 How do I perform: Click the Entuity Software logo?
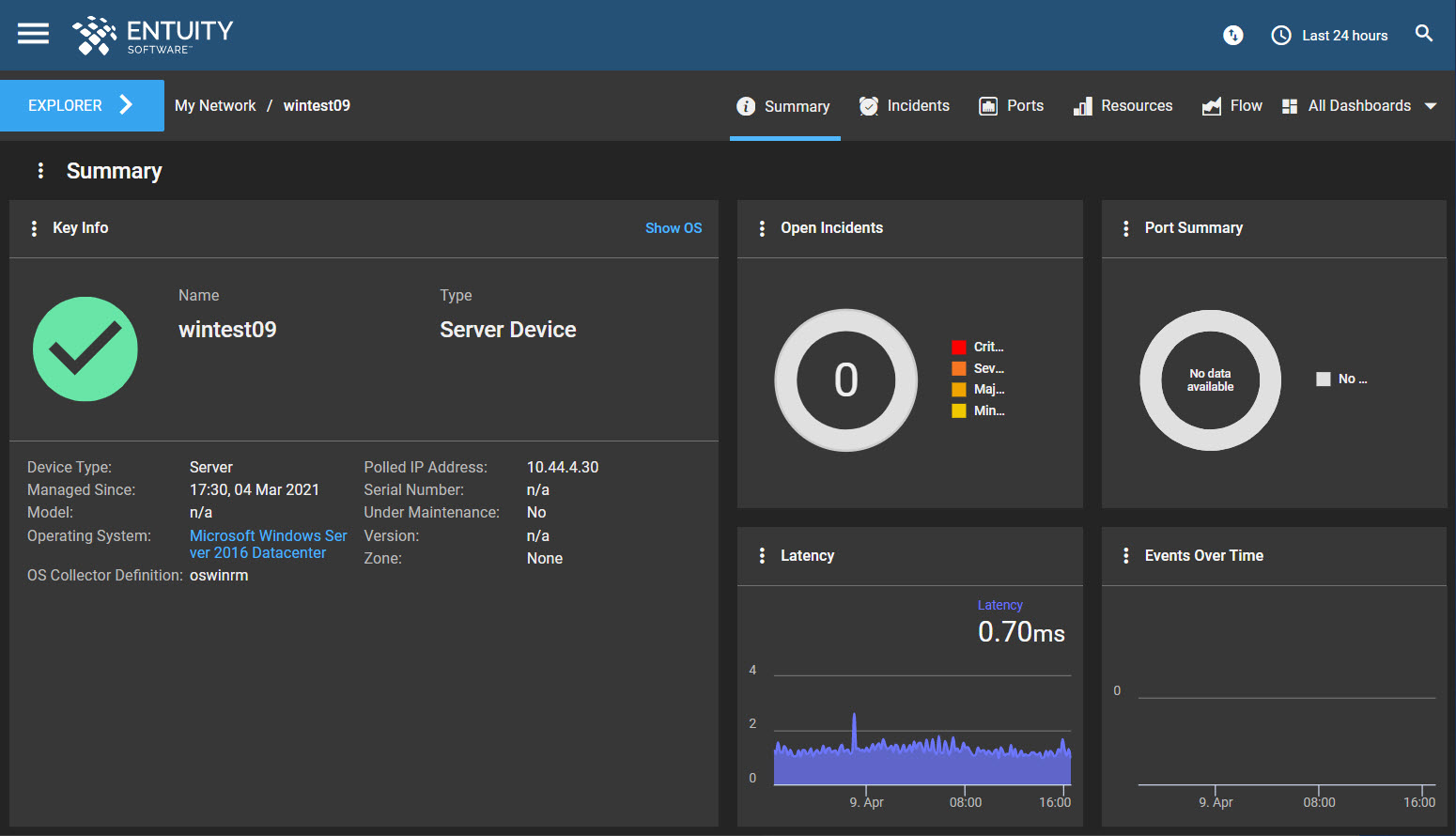153,36
